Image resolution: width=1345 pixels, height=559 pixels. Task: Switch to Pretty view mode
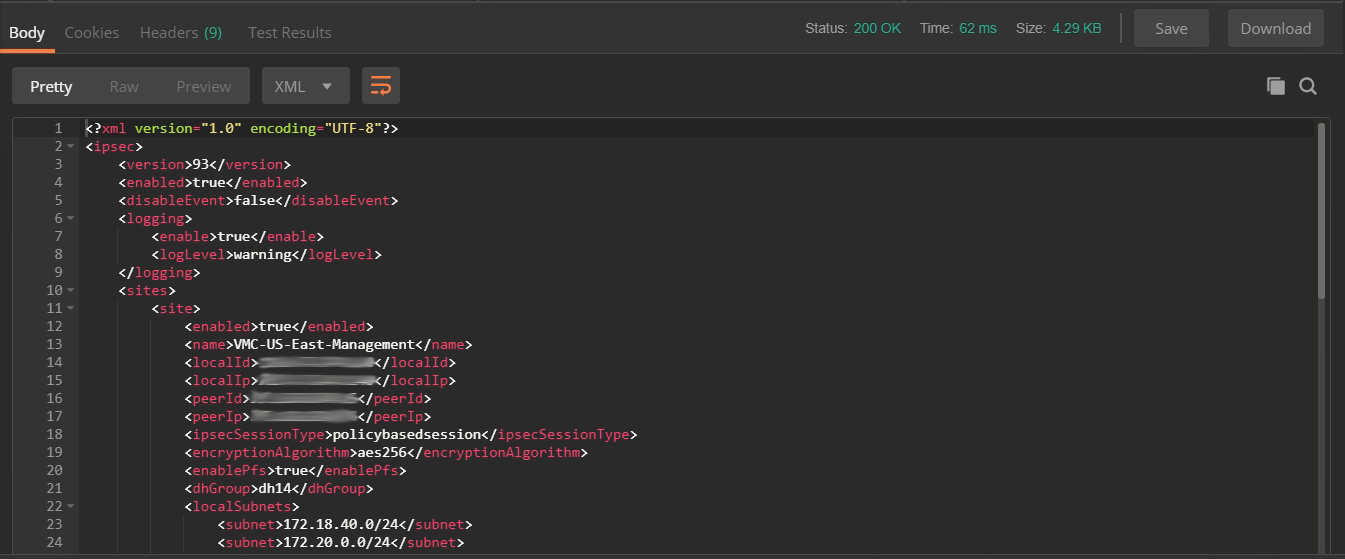[51, 86]
